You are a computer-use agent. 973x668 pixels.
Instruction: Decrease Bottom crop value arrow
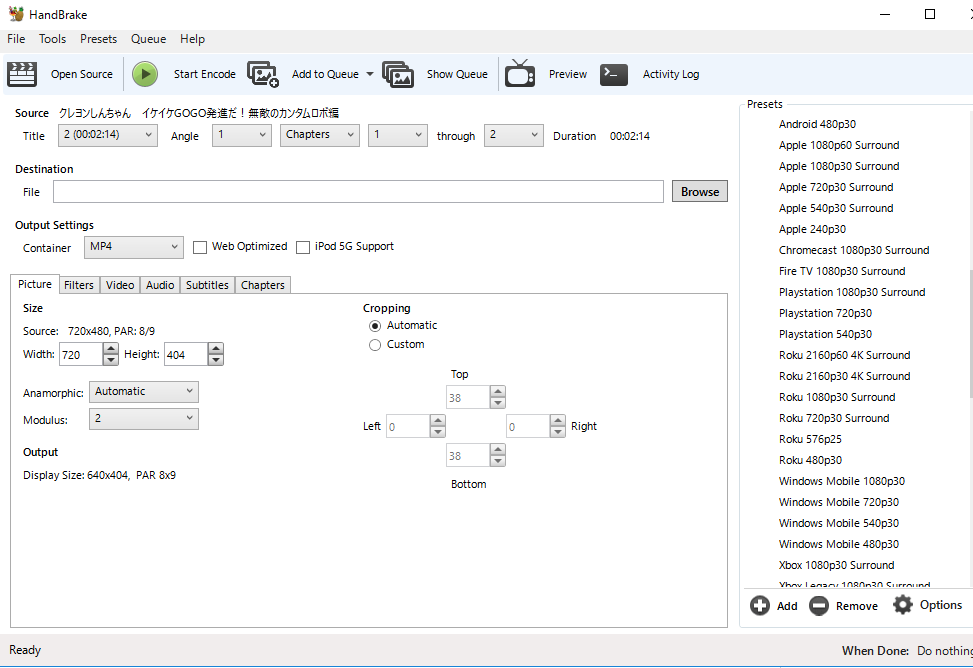click(x=498, y=461)
